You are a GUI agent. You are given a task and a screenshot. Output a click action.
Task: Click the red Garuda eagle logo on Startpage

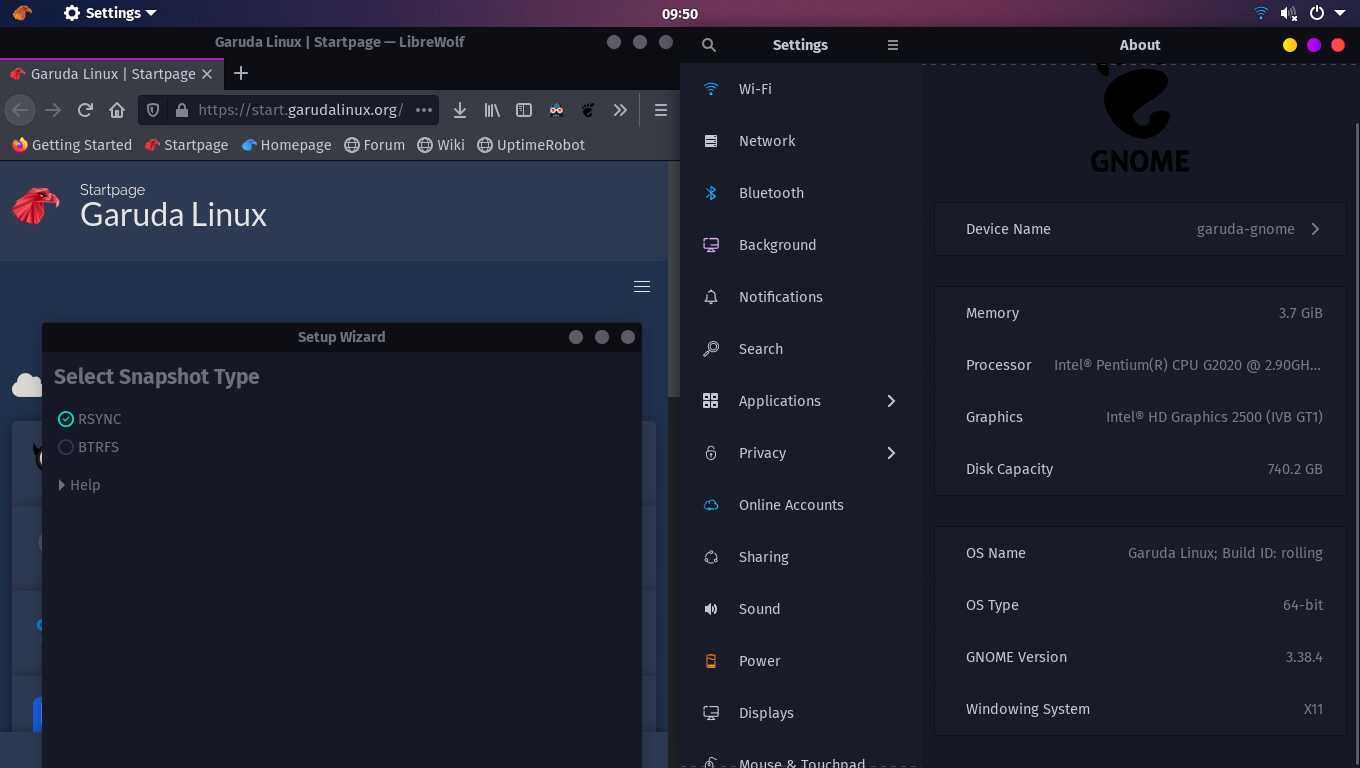(x=36, y=205)
